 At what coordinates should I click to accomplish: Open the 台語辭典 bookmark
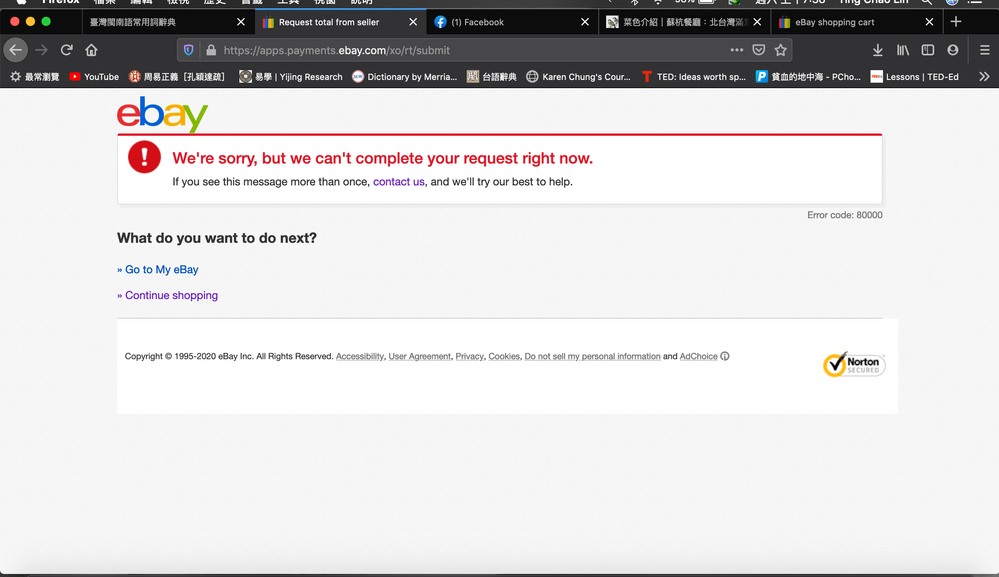pyautogui.click(x=491, y=77)
